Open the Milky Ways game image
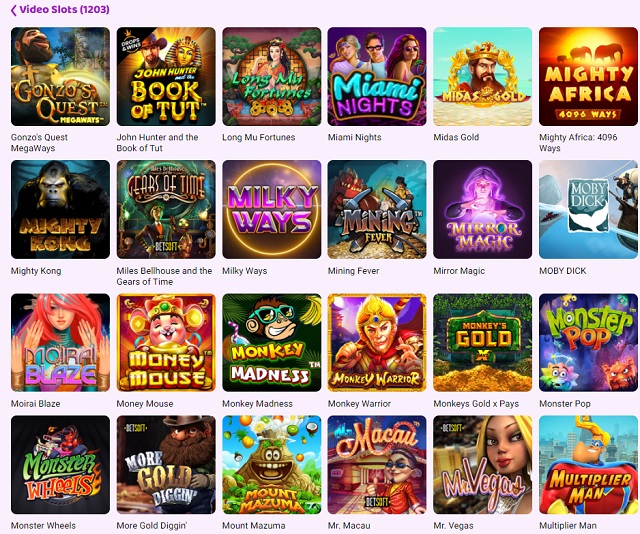640x534 pixels. point(272,209)
